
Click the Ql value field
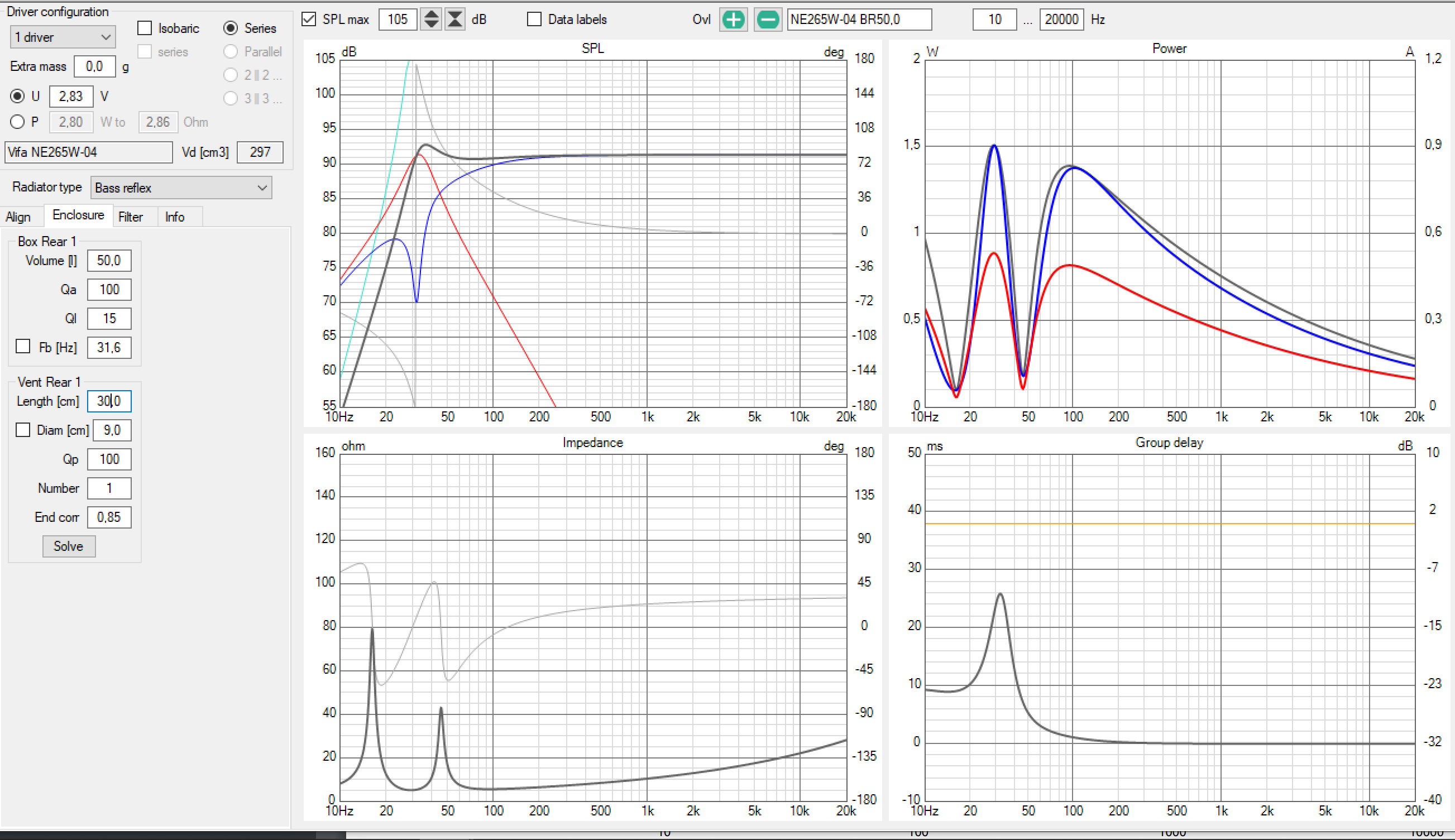[109, 319]
